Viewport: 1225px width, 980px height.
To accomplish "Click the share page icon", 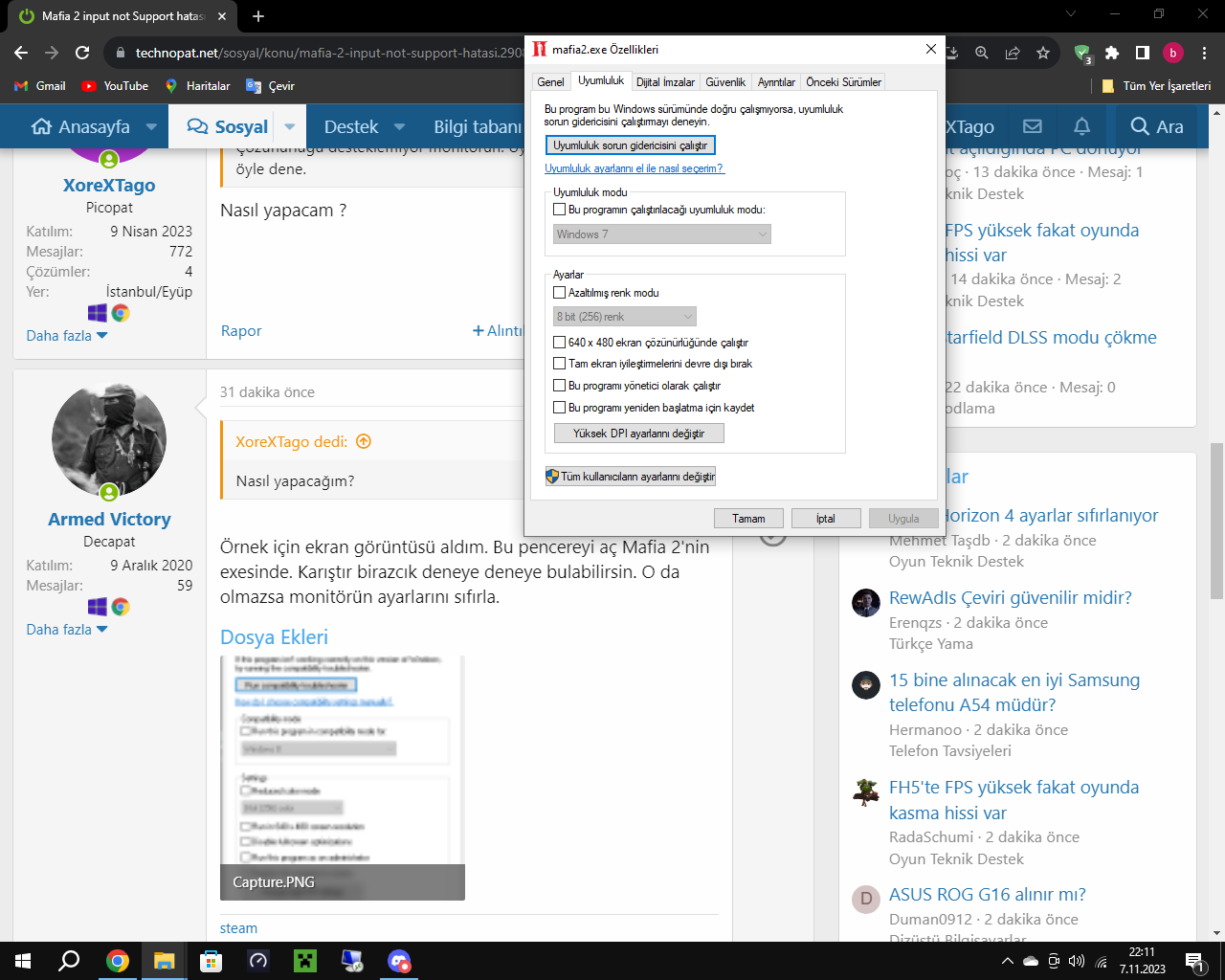I will click(x=1013, y=53).
